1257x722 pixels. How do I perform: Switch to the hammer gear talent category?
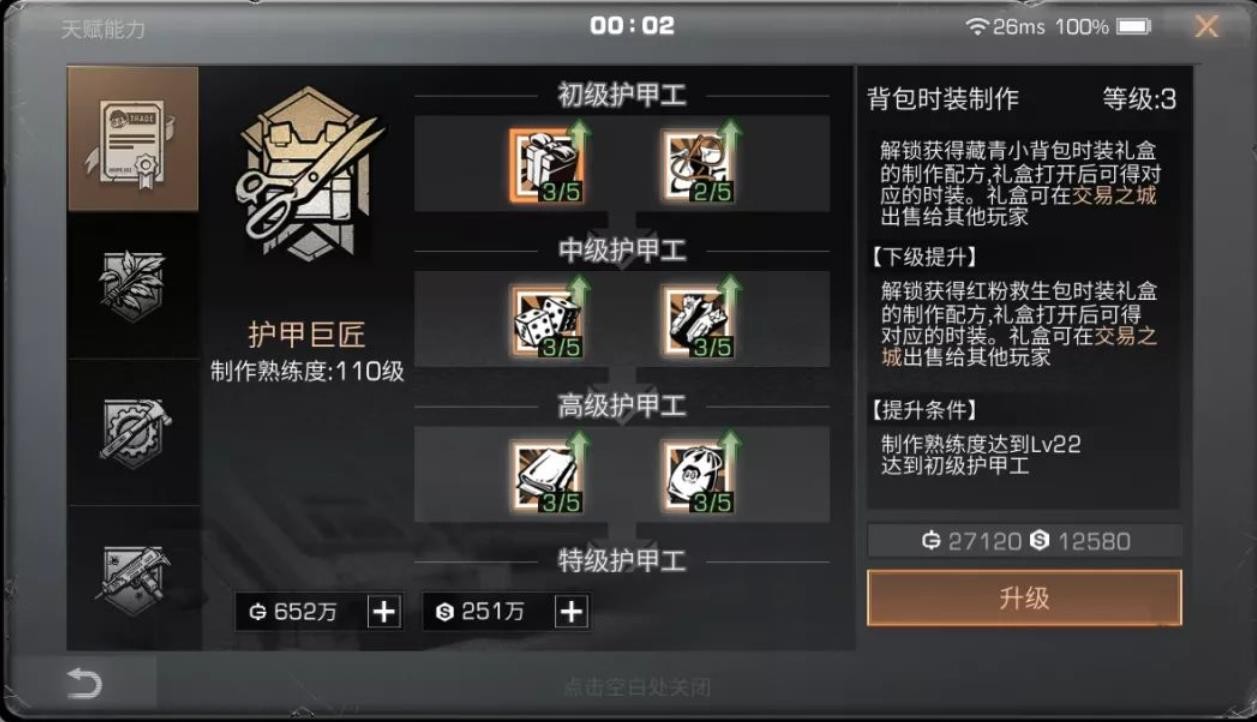click(x=133, y=433)
